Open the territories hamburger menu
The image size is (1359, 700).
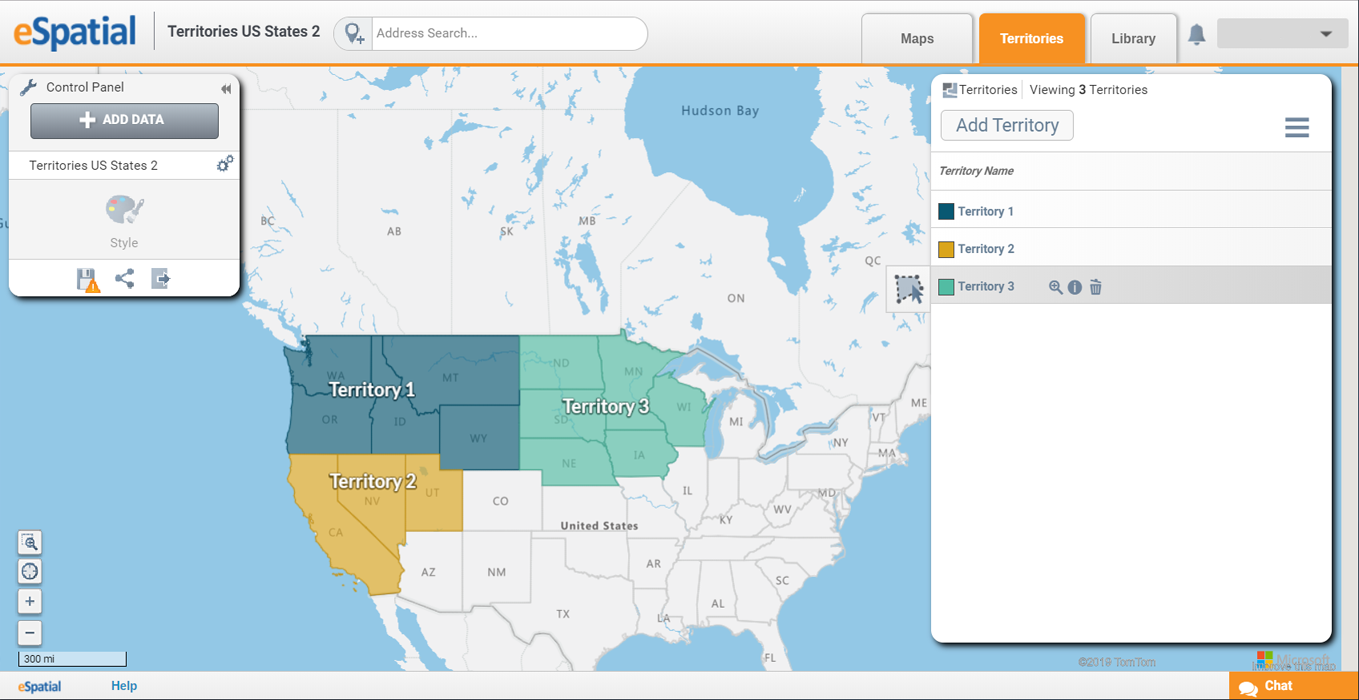[1297, 127]
